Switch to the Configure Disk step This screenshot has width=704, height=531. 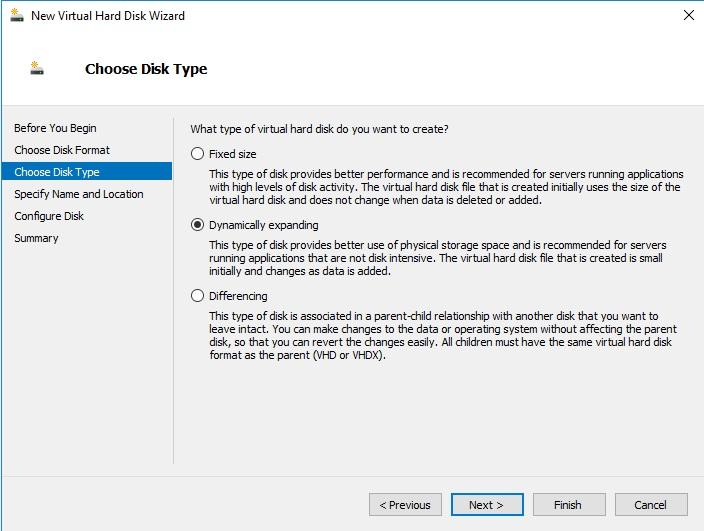49,216
